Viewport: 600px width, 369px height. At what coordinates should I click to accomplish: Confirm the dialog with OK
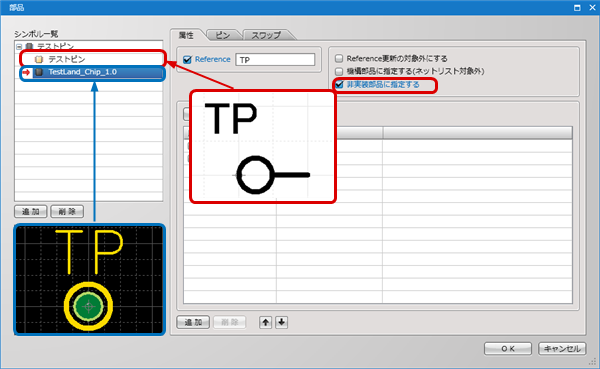(508, 349)
